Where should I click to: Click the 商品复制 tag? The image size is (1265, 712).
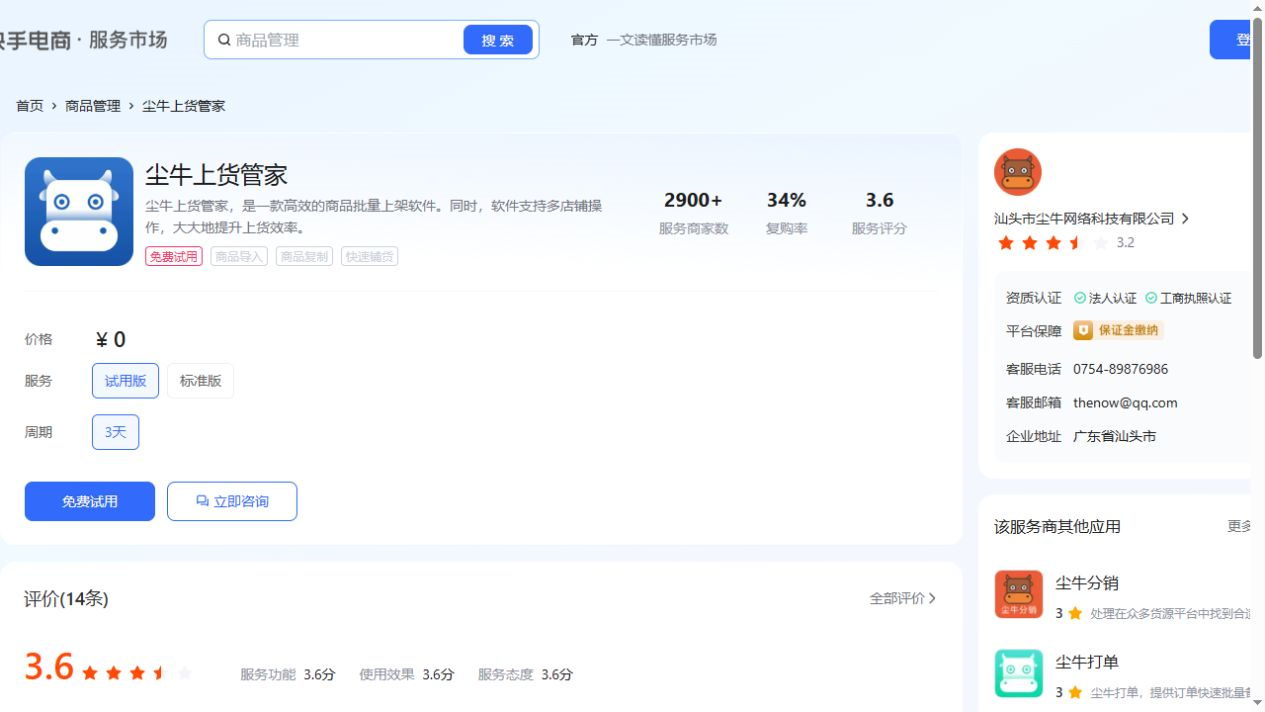304,256
